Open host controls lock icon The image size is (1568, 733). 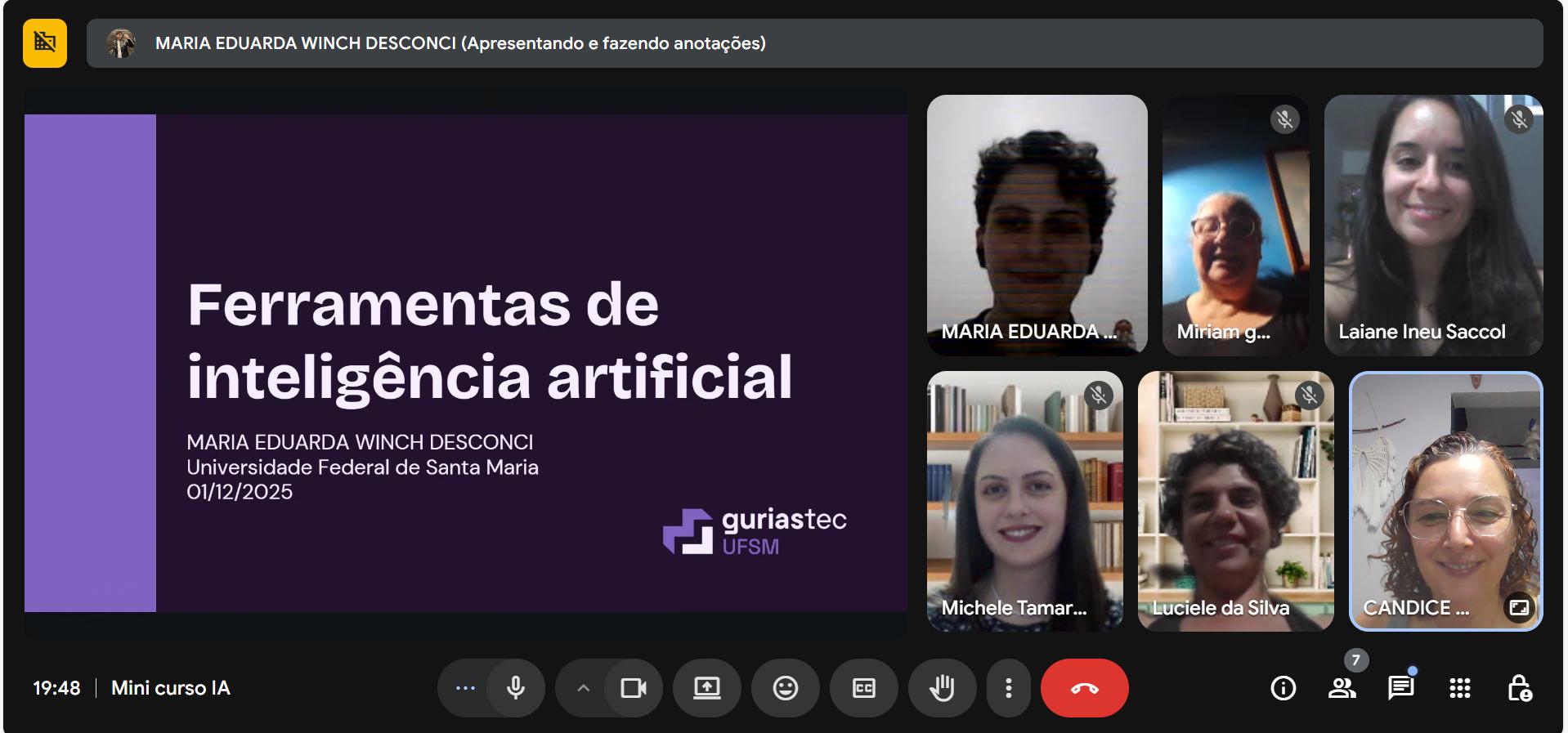click(1519, 688)
